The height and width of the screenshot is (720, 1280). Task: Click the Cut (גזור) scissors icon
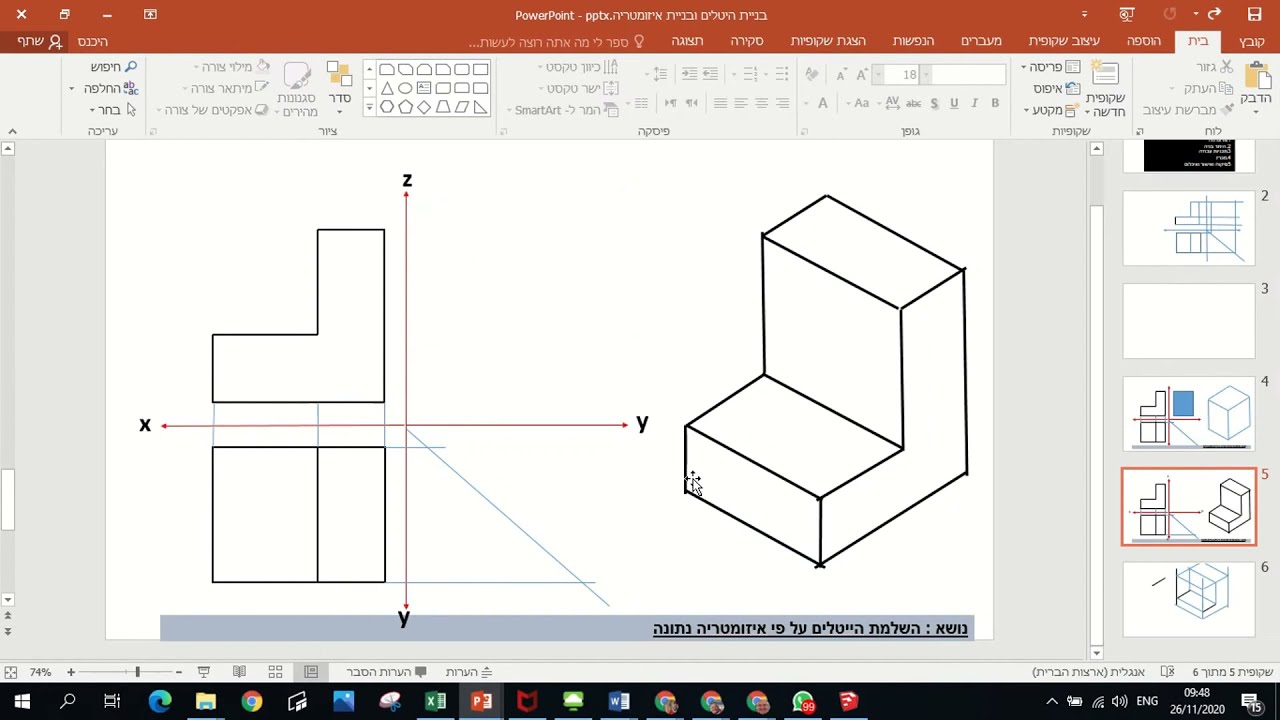pos(1227,67)
